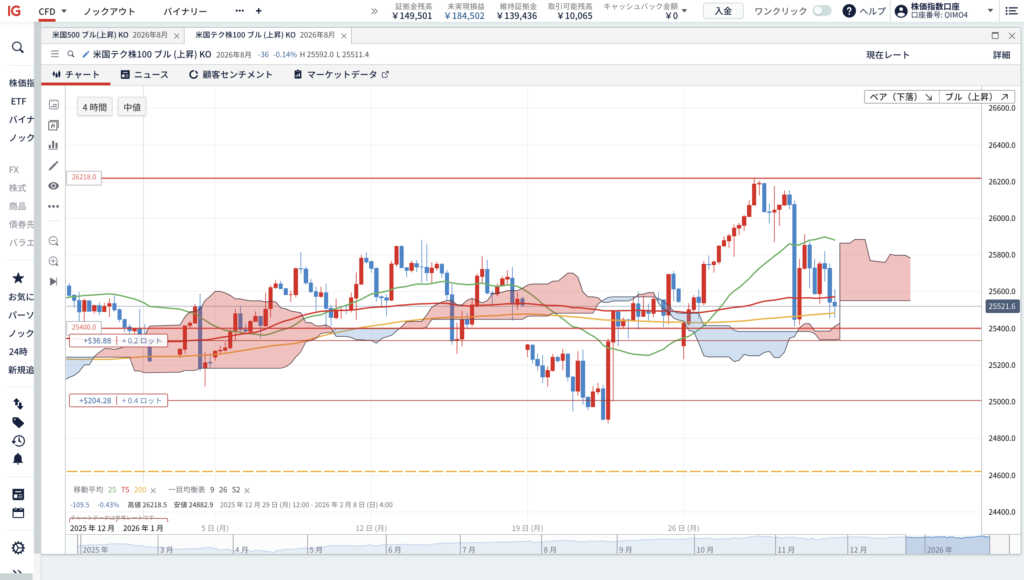The image size is (1024, 580).
Task: Click the chart zoom out magnifier
Action: click(x=54, y=241)
